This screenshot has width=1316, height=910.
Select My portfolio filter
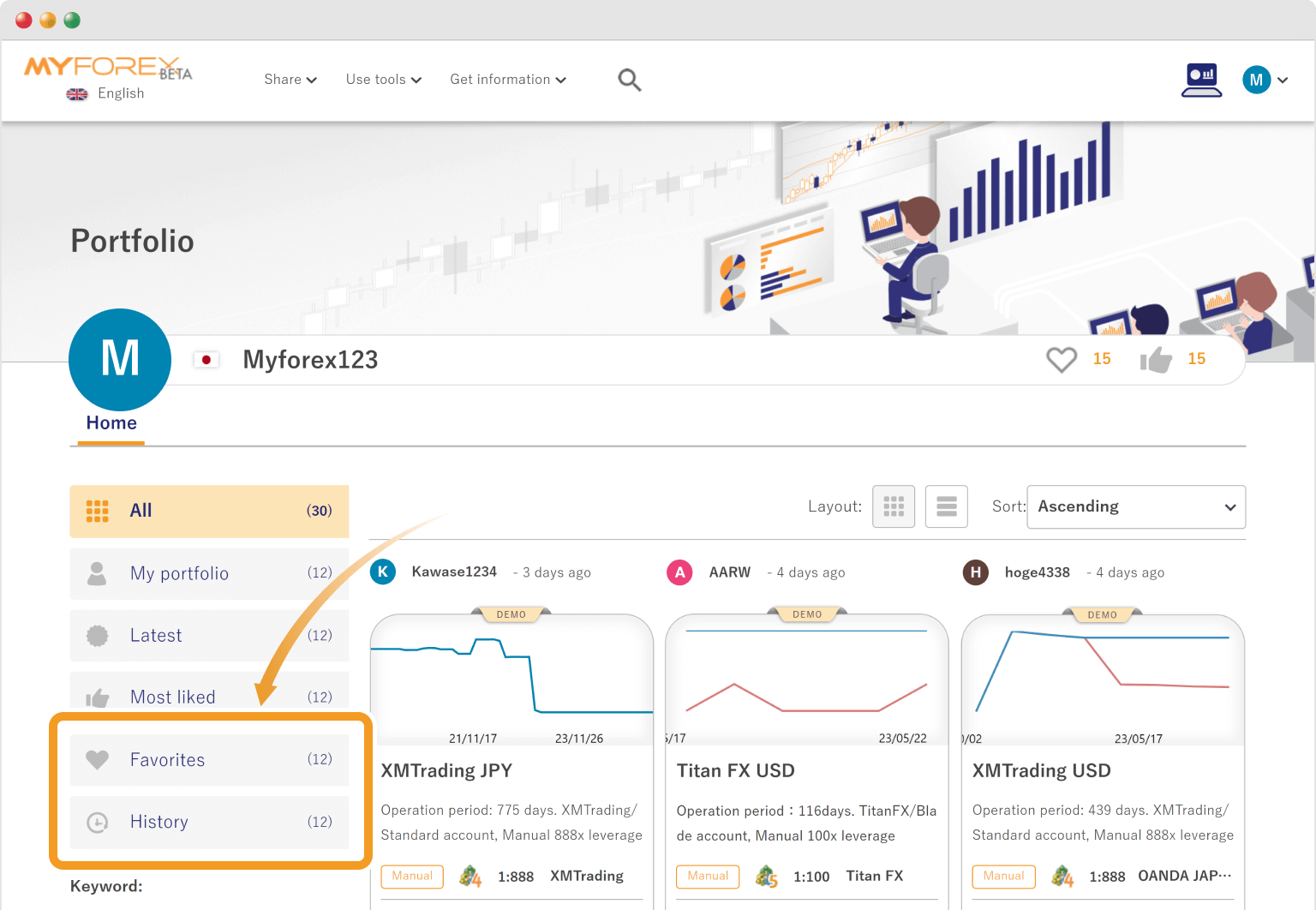point(209,573)
